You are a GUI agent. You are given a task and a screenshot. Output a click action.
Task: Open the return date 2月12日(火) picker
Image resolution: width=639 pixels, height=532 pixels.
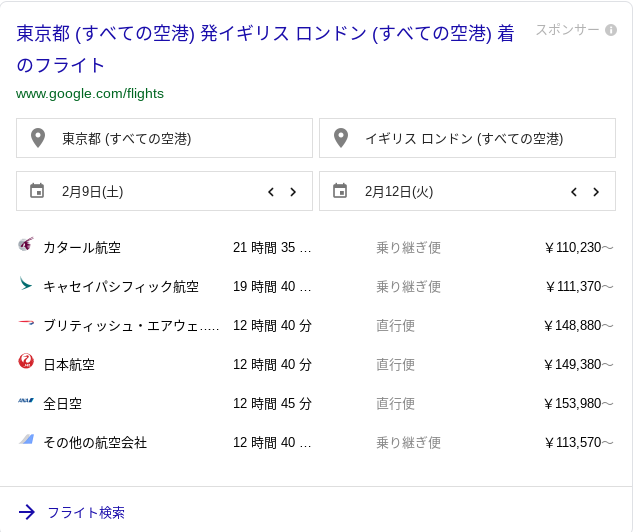[467, 191]
